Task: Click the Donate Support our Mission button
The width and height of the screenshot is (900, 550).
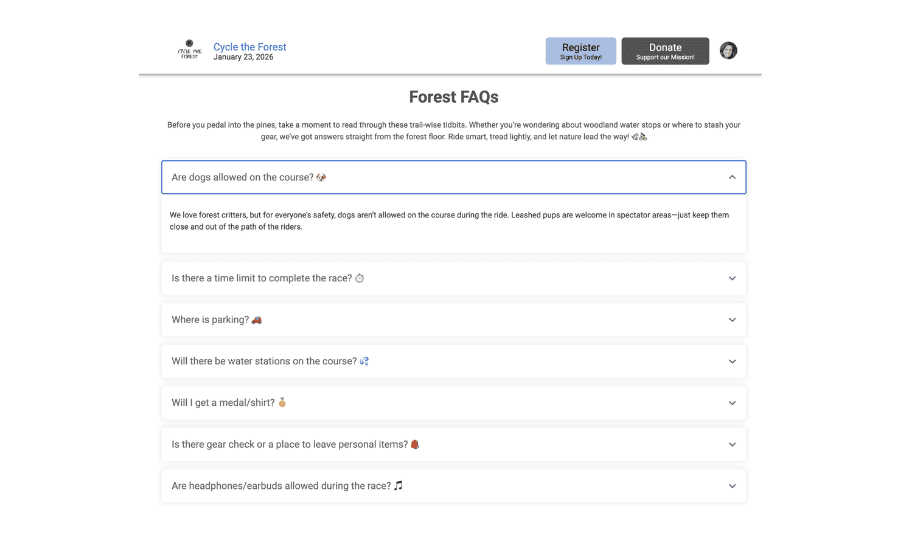Action: point(665,51)
